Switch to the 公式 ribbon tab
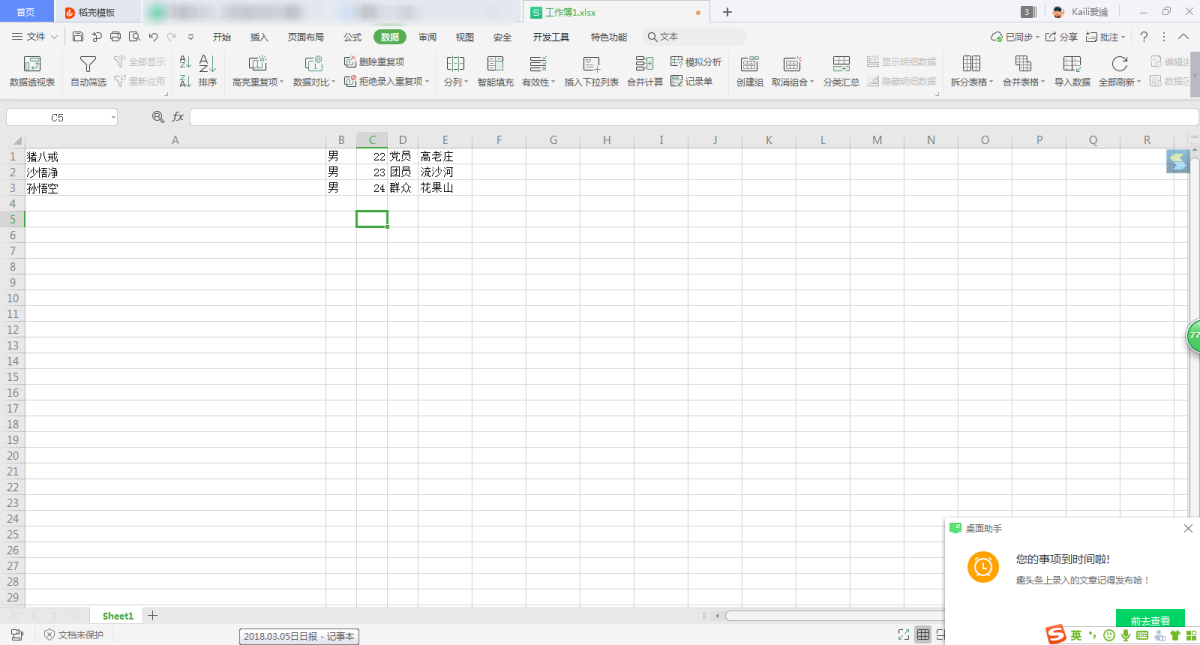 pos(352,37)
